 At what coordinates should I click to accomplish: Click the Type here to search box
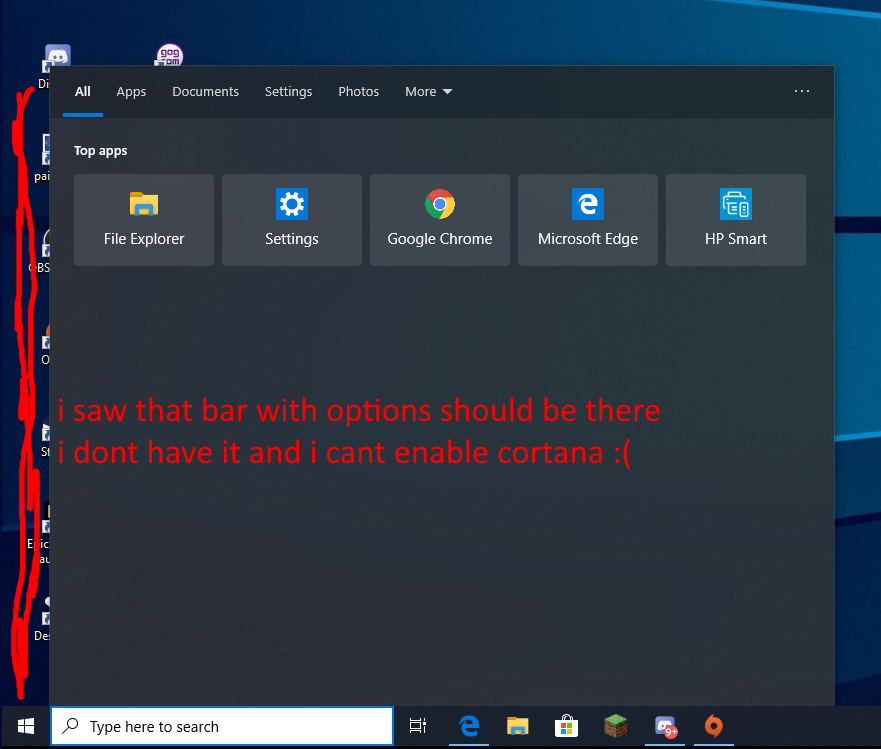click(222, 727)
